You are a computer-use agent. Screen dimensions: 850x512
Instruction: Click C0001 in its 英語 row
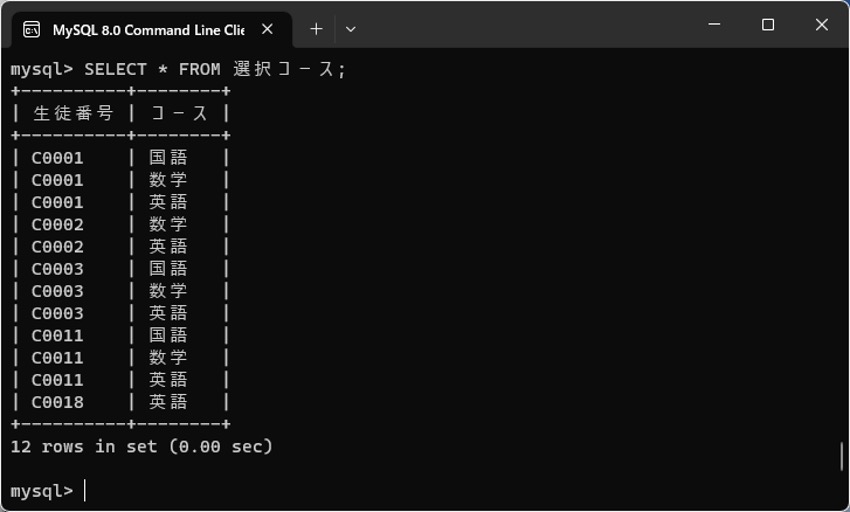point(57,202)
